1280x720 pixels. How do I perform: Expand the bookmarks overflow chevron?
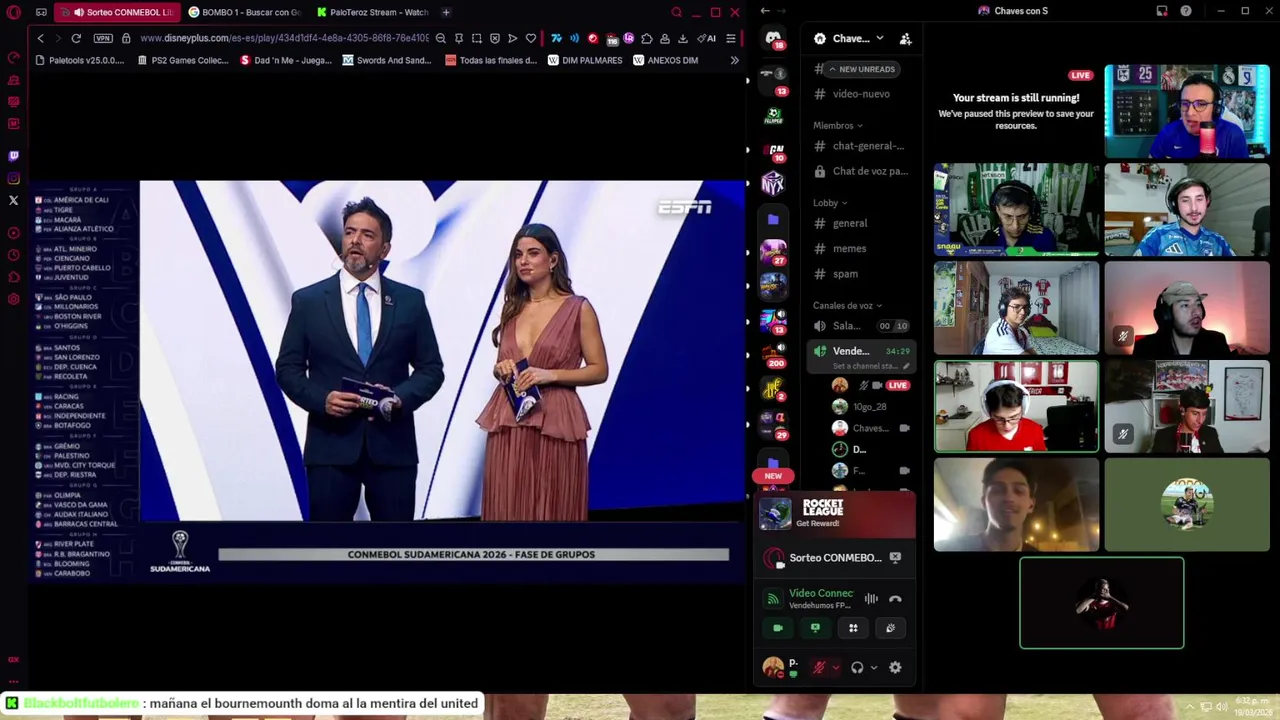coord(735,60)
